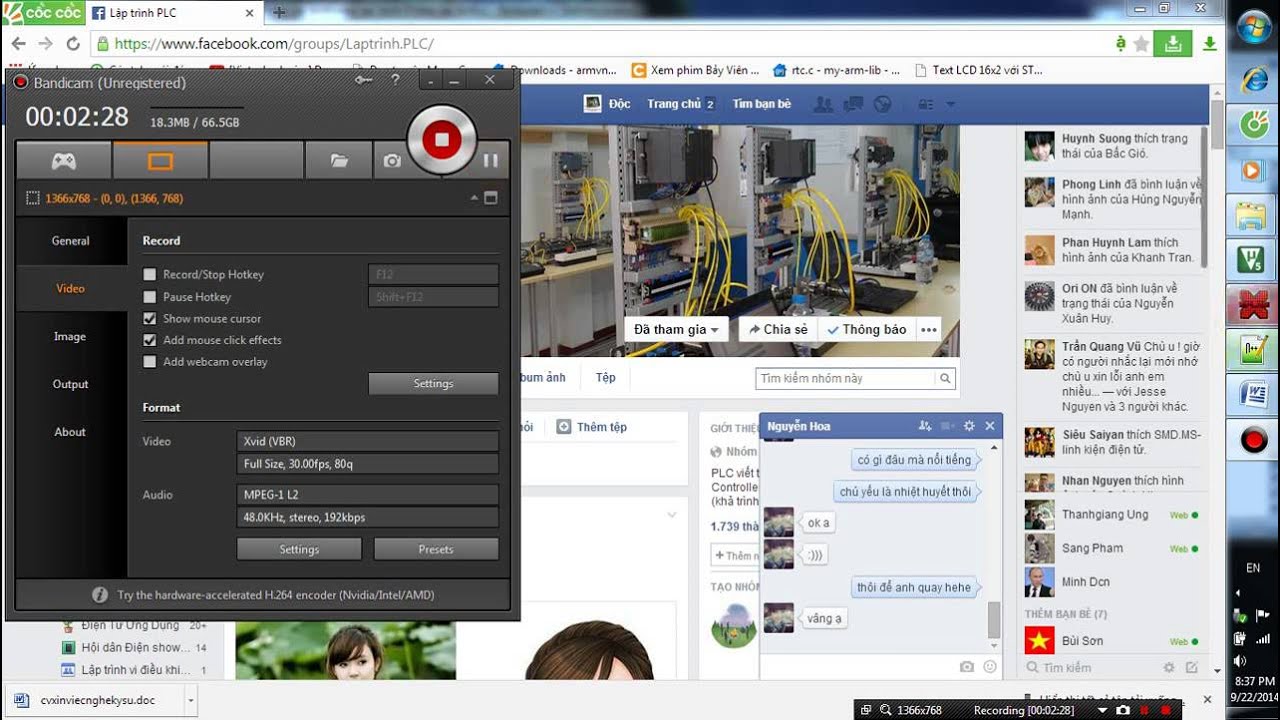This screenshot has width=1280, height=720.
Task: Open Hội dân Điện show group link
Action: click(x=135, y=648)
